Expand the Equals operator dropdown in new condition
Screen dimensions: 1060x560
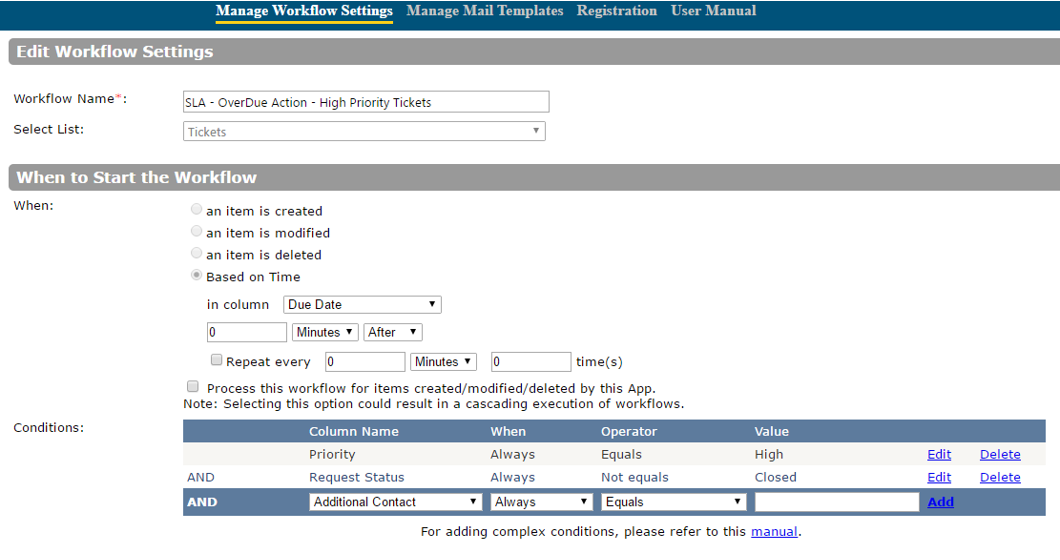click(674, 502)
